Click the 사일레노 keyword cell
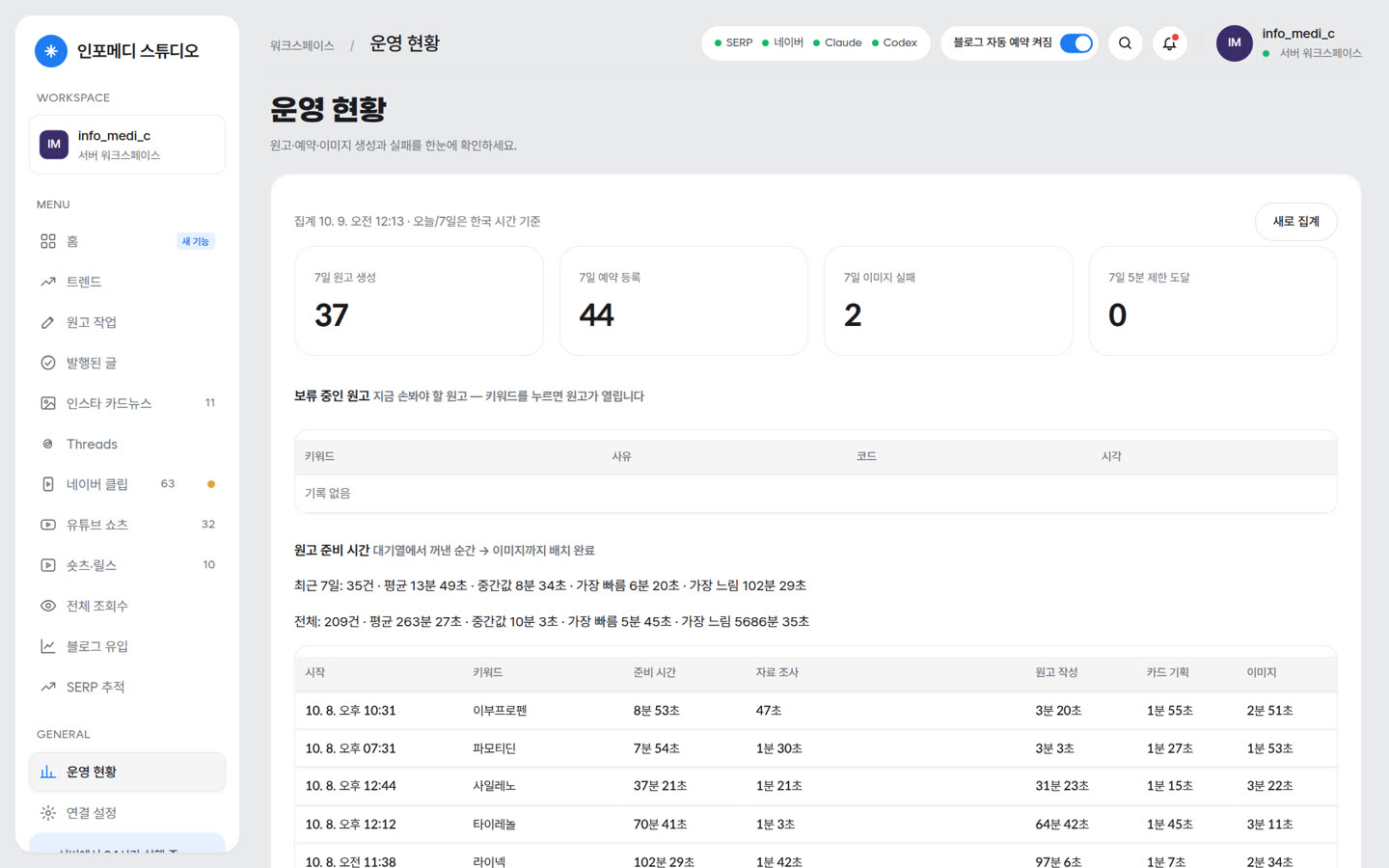The width and height of the screenshot is (1389, 868). (x=494, y=786)
